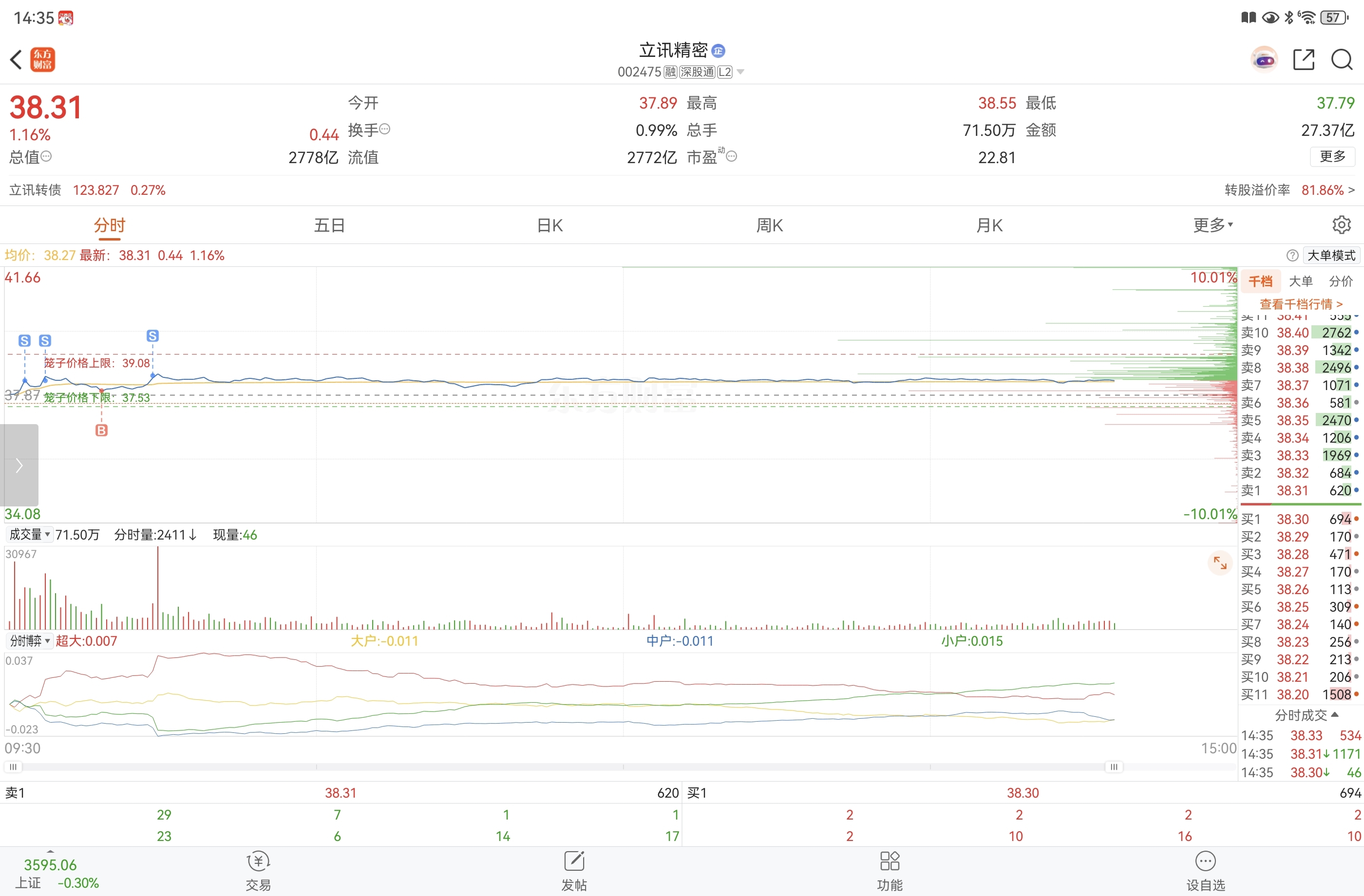Tap the blue company badge beside 立讯精密

click(718, 51)
